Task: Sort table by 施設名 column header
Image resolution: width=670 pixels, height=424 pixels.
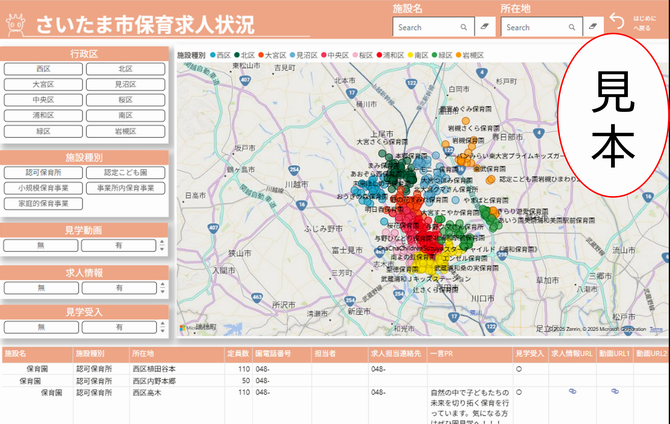Action: pos(16,353)
